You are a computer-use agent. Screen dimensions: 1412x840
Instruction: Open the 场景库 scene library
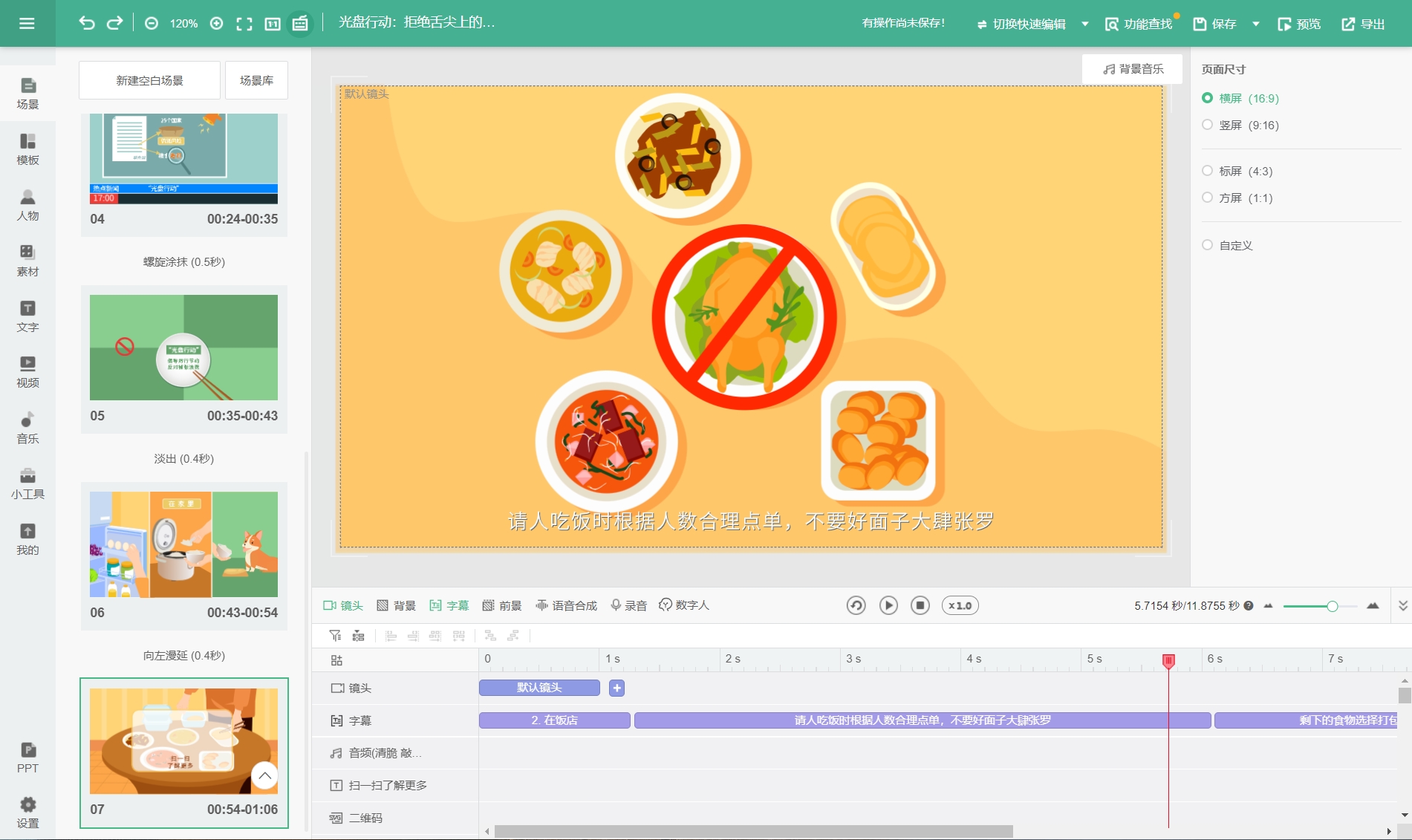[x=256, y=80]
